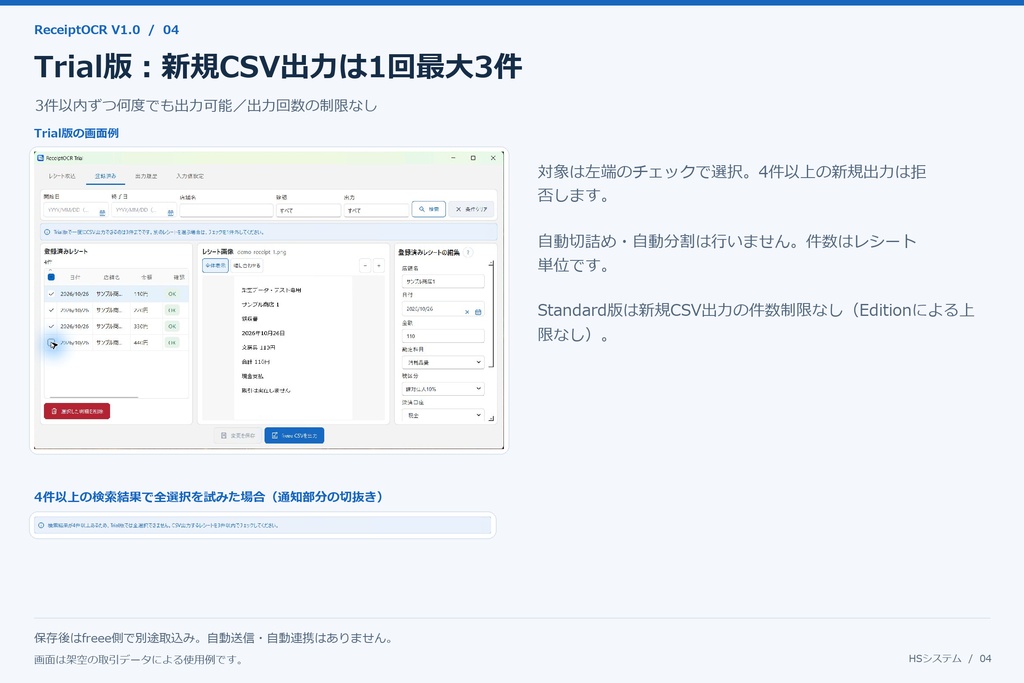Click the 店舗名 edit field showing サンプル商店1
The image size is (1024, 683).
tap(443, 281)
